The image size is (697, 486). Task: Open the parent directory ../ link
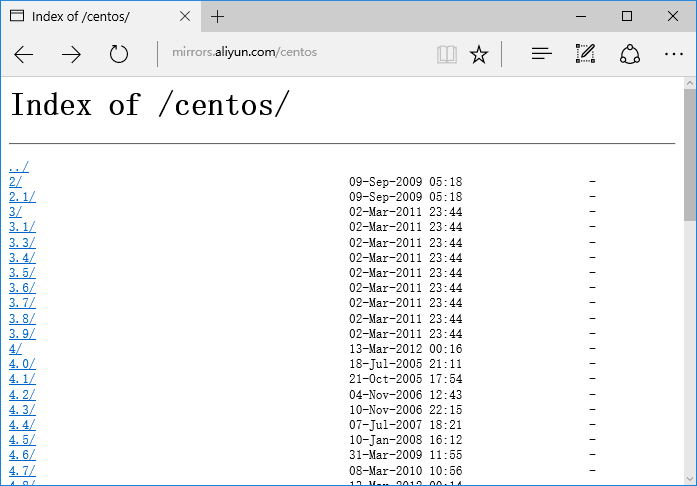click(19, 167)
